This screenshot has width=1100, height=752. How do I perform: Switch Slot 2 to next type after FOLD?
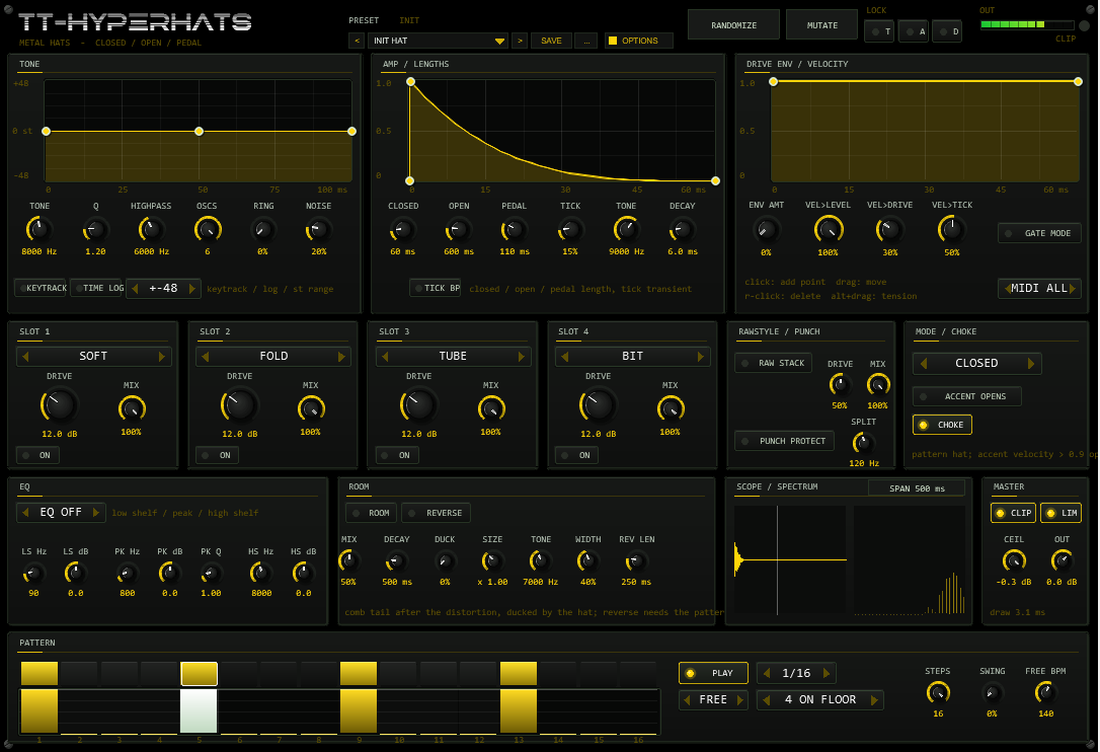[x=342, y=356]
